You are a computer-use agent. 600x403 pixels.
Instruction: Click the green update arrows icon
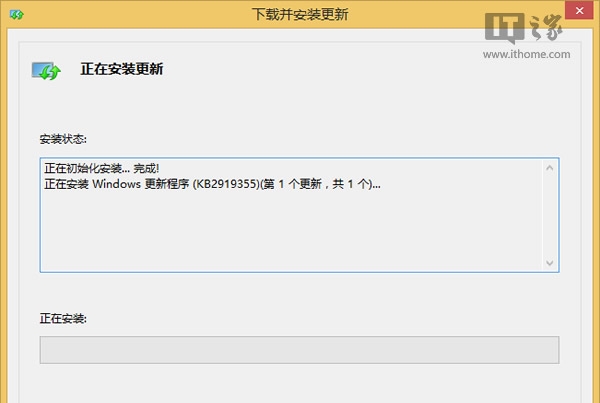(x=46, y=71)
